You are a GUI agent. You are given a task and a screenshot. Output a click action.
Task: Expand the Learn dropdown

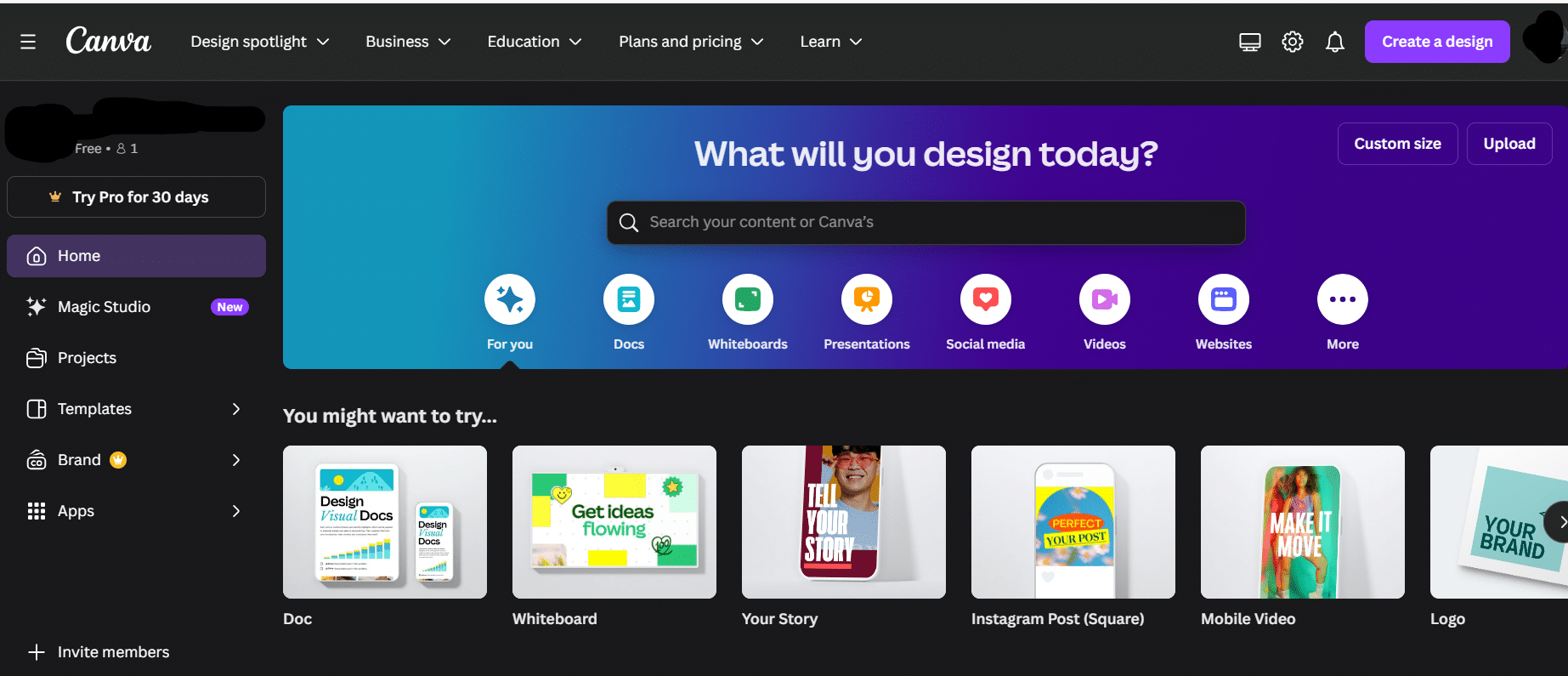[x=831, y=42]
